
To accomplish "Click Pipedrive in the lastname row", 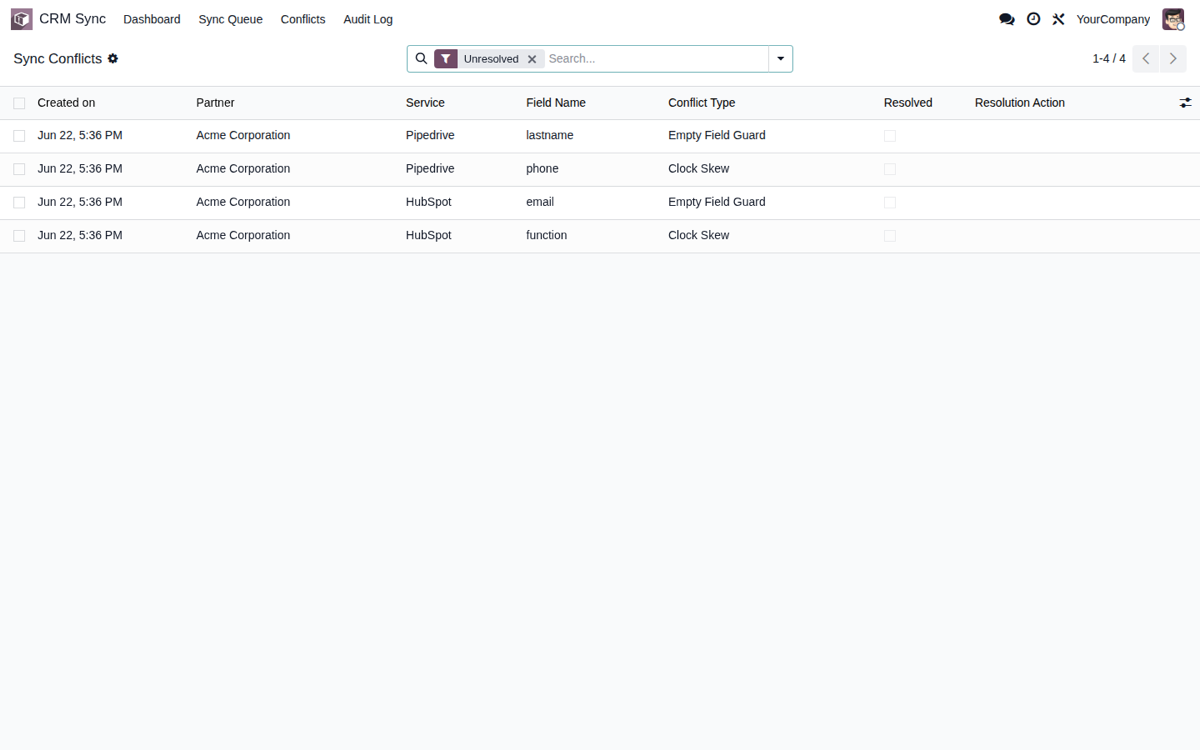I will tap(430, 136).
